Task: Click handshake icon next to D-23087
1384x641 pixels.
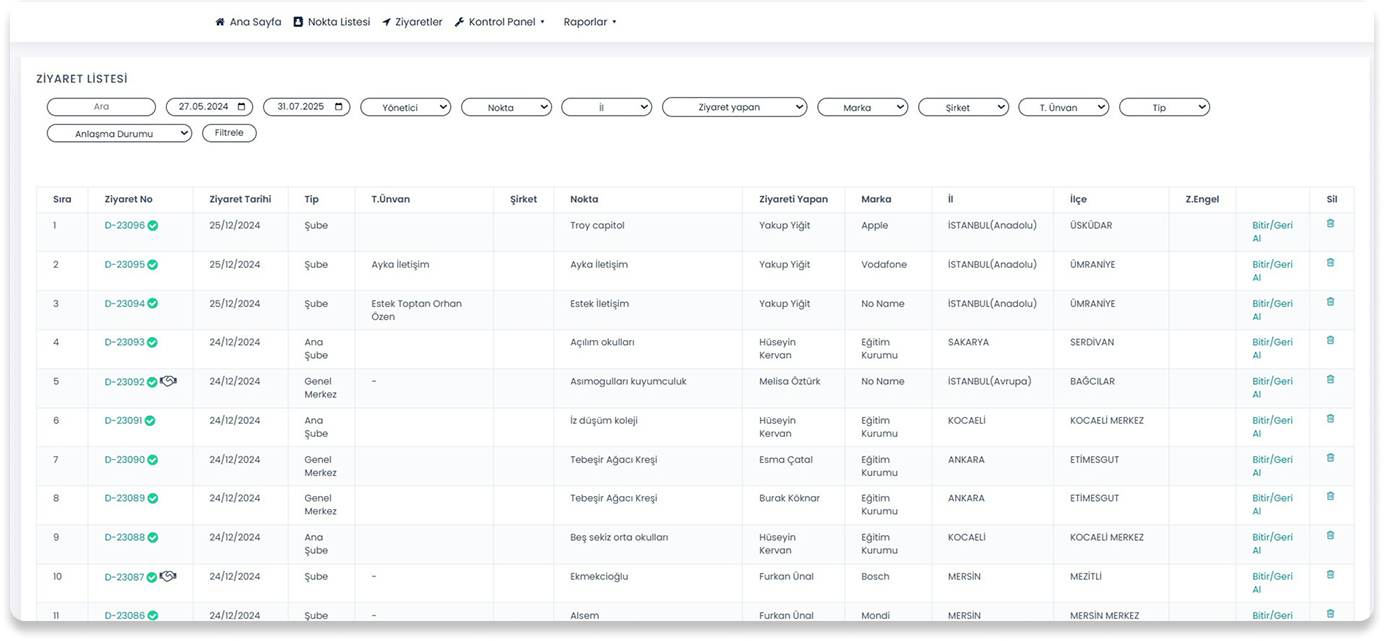Action: (168, 576)
